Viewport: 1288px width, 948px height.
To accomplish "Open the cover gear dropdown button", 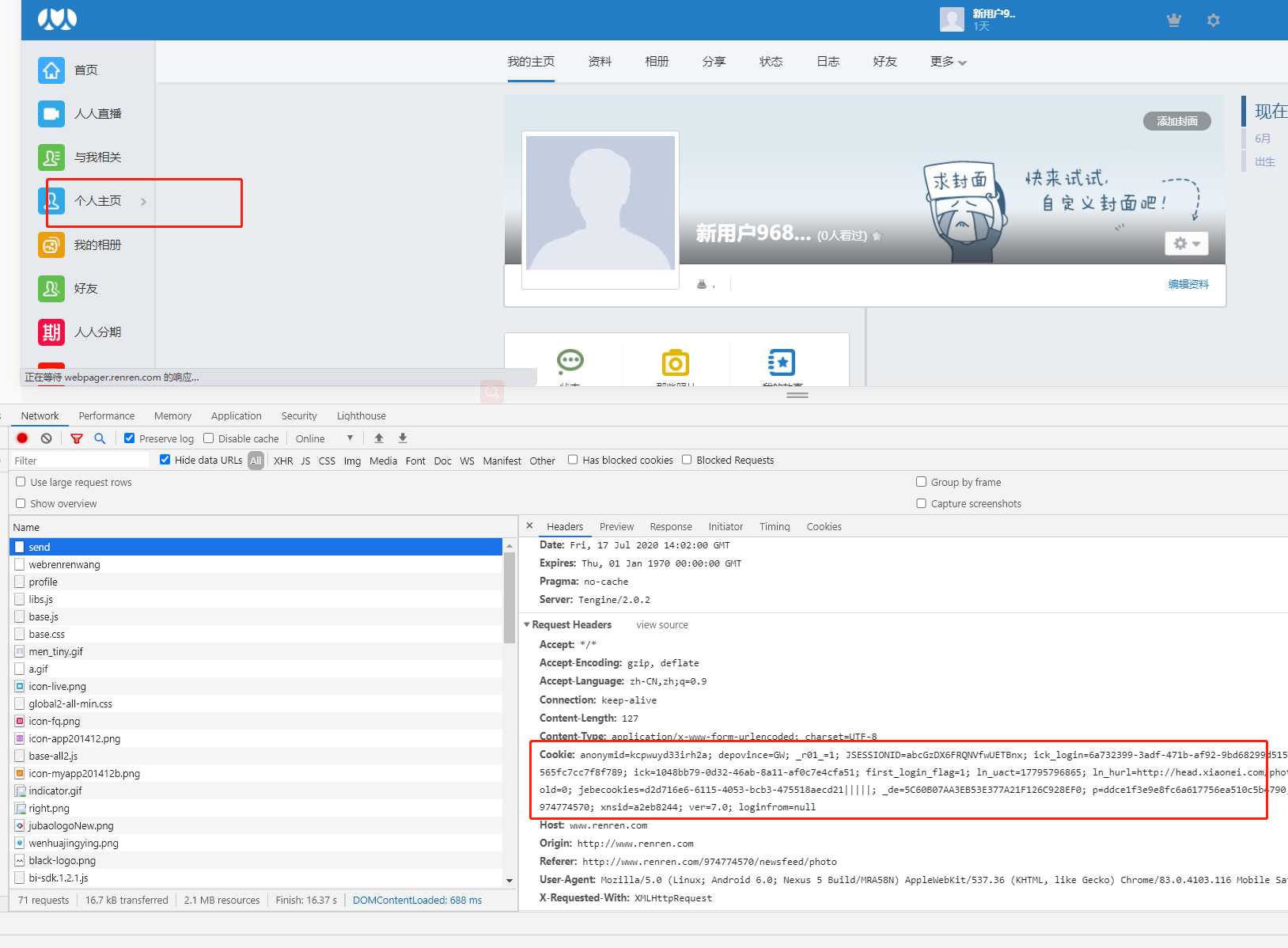I will pos(1187,244).
